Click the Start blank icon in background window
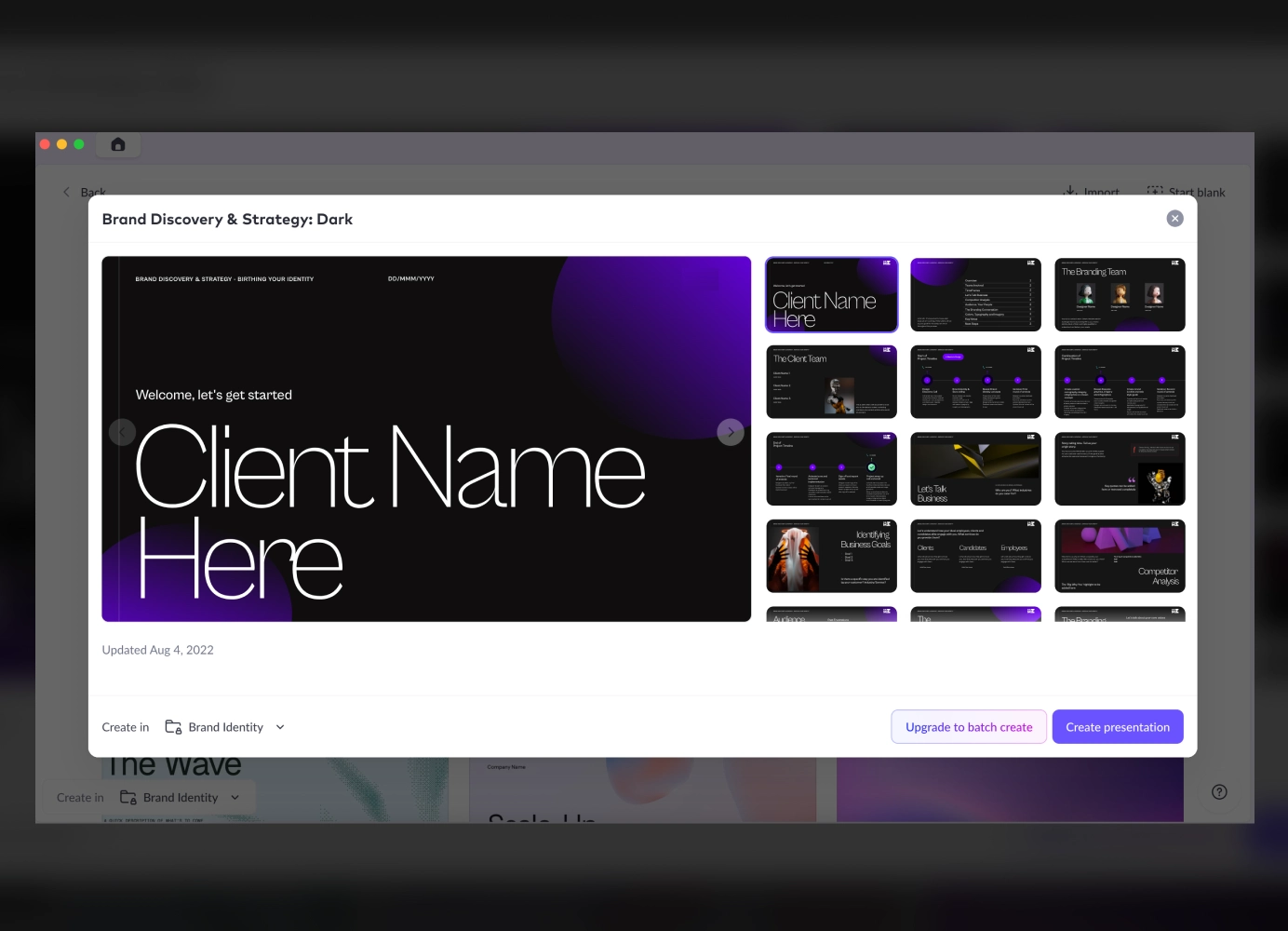This screenshot has width=1288, height=931. pyautogui.click(x=1155, y=191)
